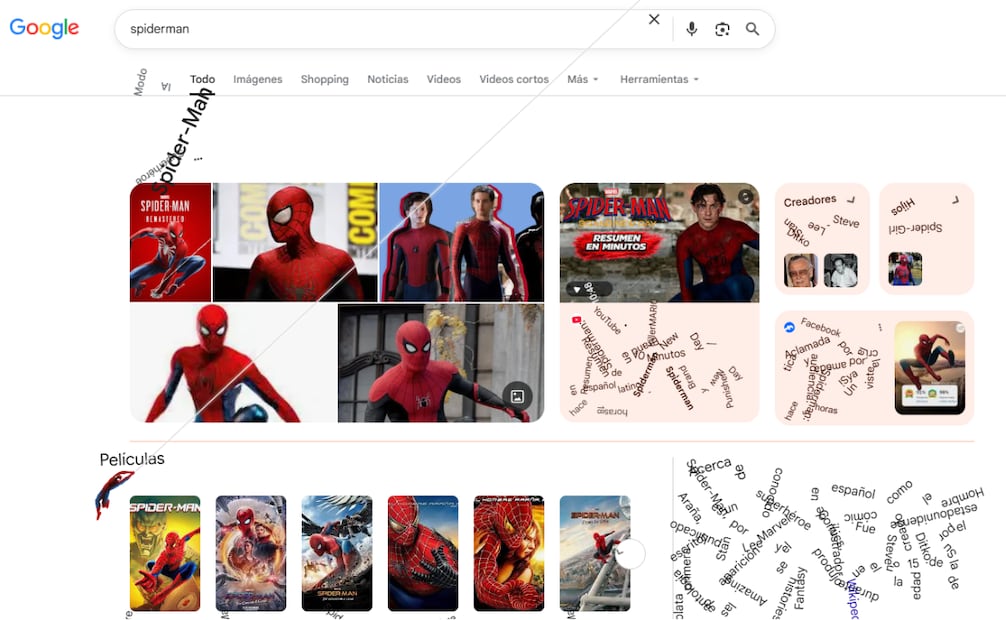The image size is (1006, 620).
Task: Click the magnifying glass search icon
Action: pos(752,29)
